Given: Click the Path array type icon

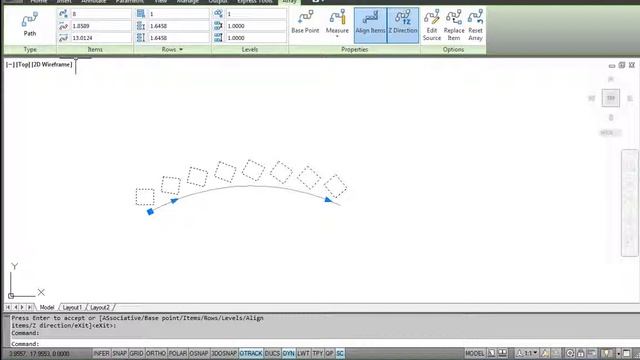Looking at the screenshot, I should [x=30, y=20].
